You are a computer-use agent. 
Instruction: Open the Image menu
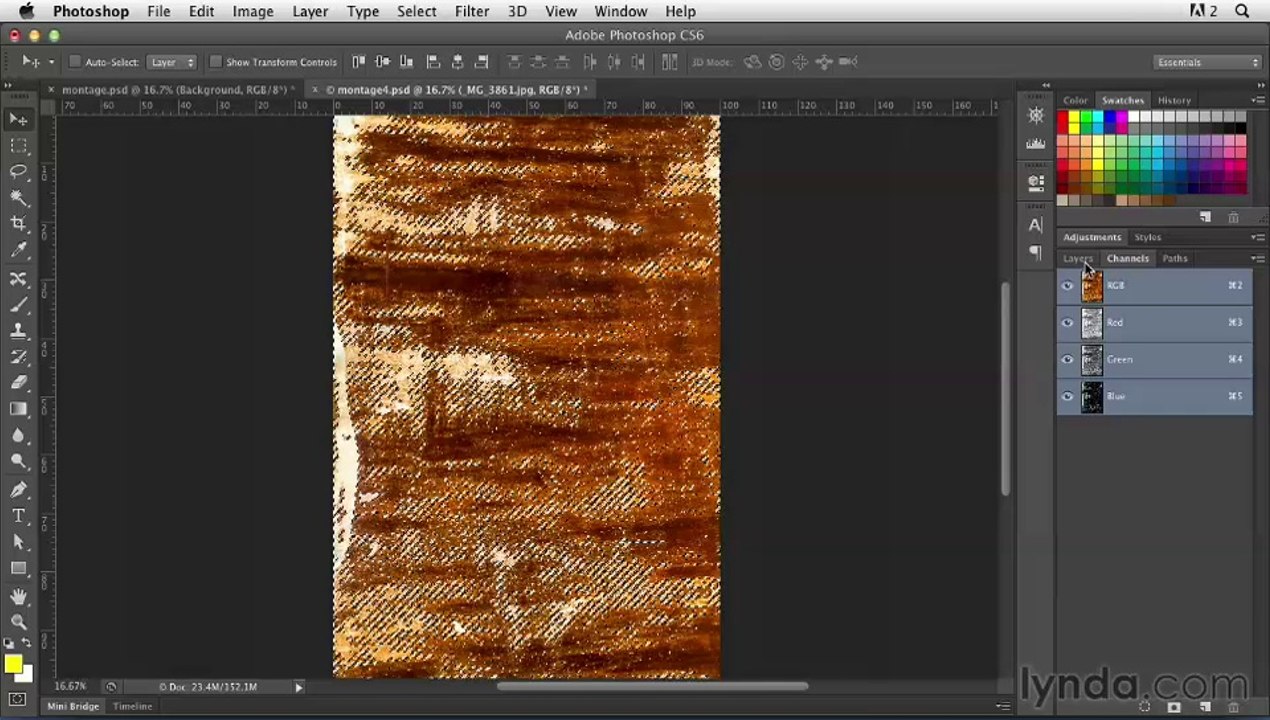tap(253, 11)
